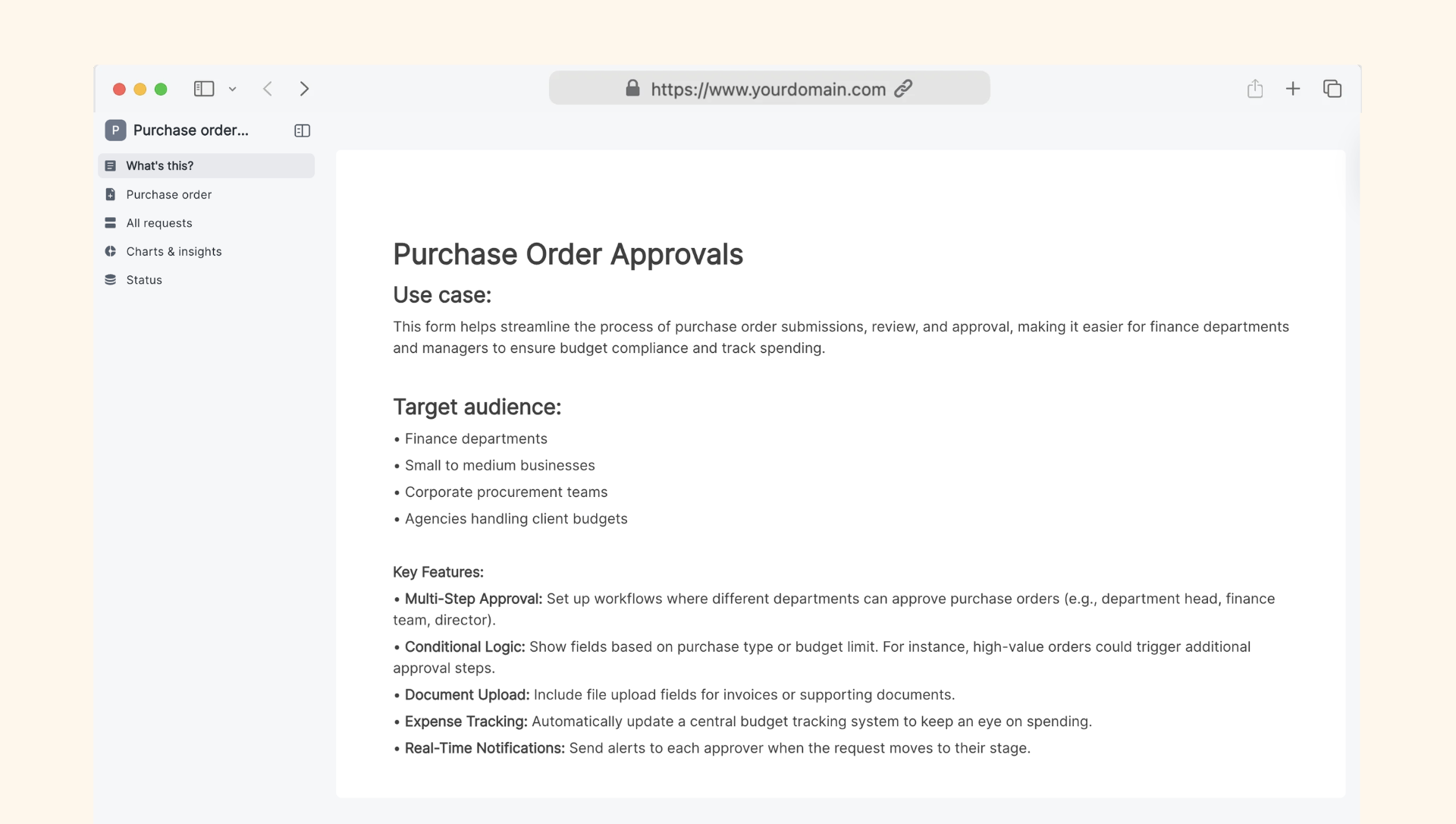This screenshot has width=1456, height=824.
Task: Minimize window with yellow traffic light
Action: tap(140, 90)
